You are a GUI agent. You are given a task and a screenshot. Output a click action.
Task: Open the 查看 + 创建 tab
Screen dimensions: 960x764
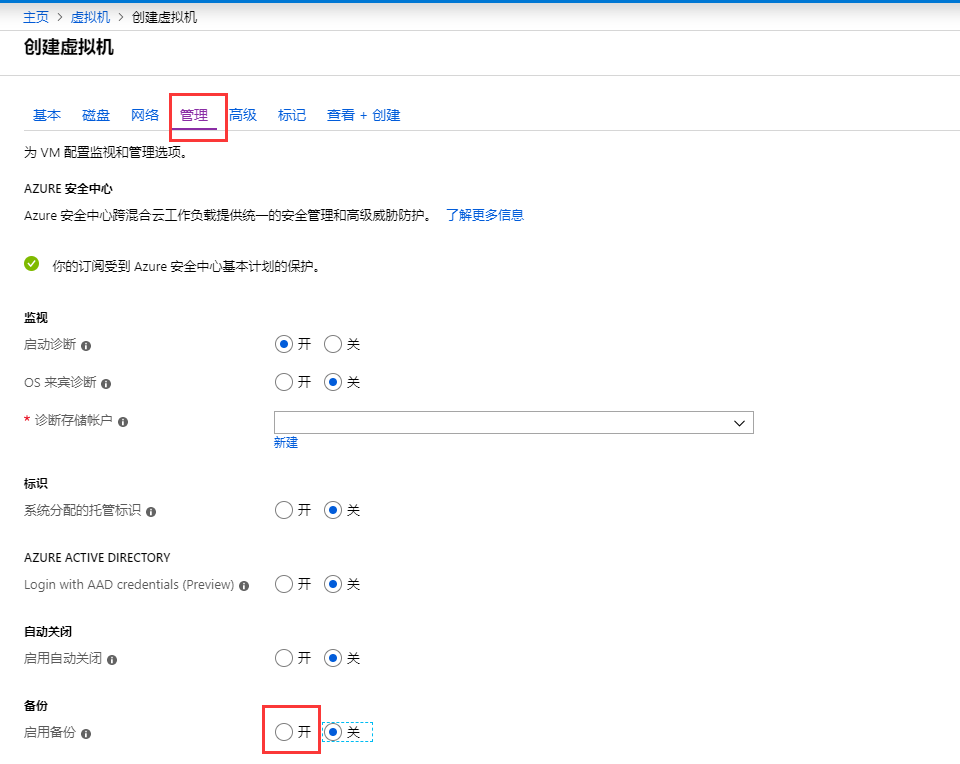pos(363,115)
